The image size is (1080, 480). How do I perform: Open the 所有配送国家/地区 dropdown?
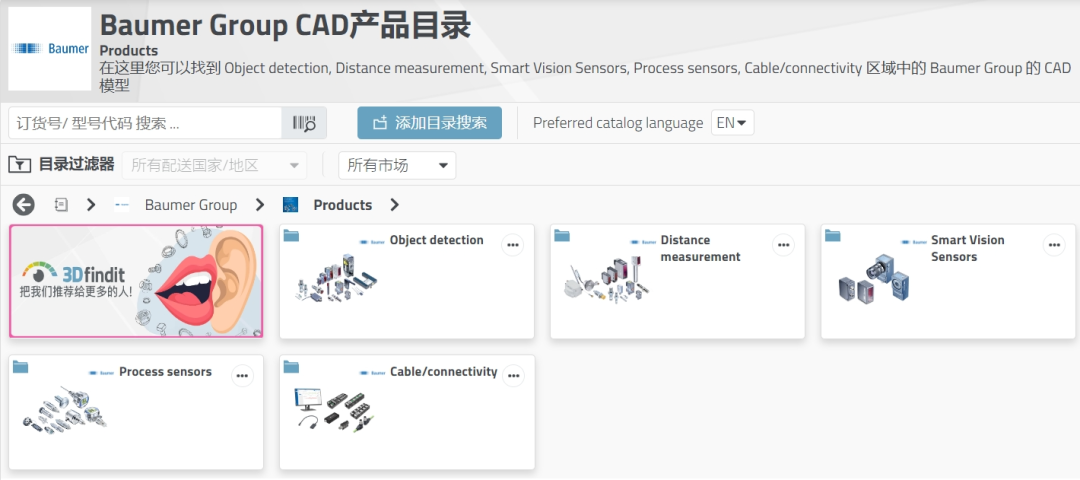214,165
